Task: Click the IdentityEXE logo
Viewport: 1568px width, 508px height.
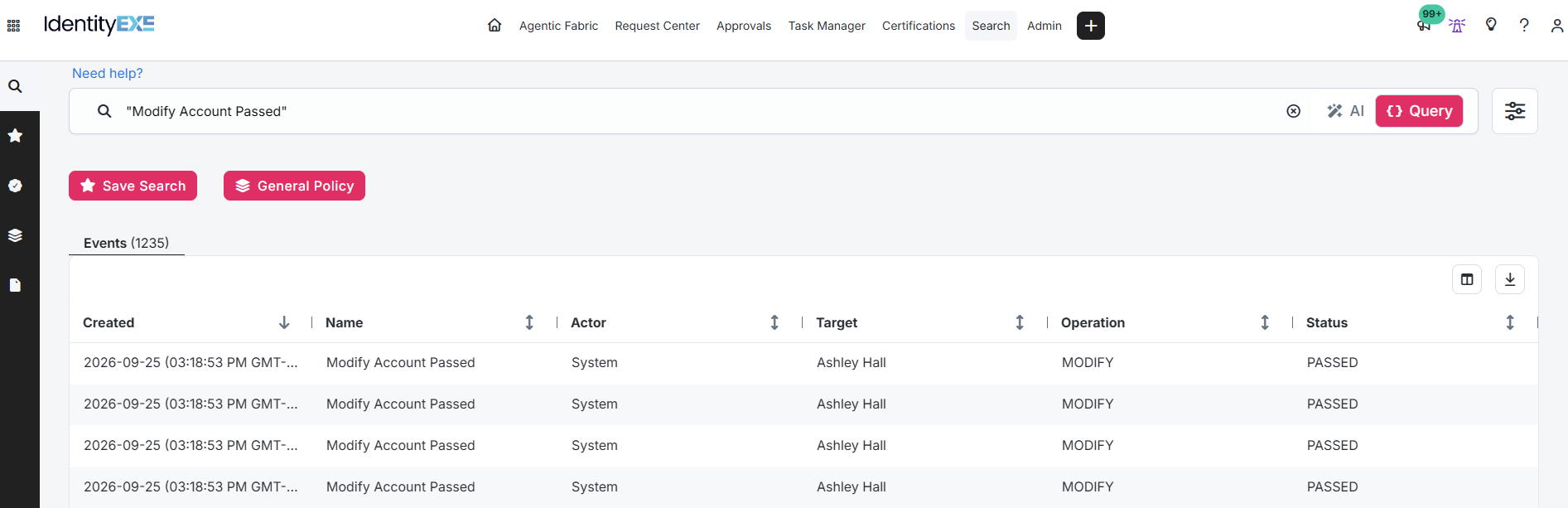Action: [x=99, y=24]
